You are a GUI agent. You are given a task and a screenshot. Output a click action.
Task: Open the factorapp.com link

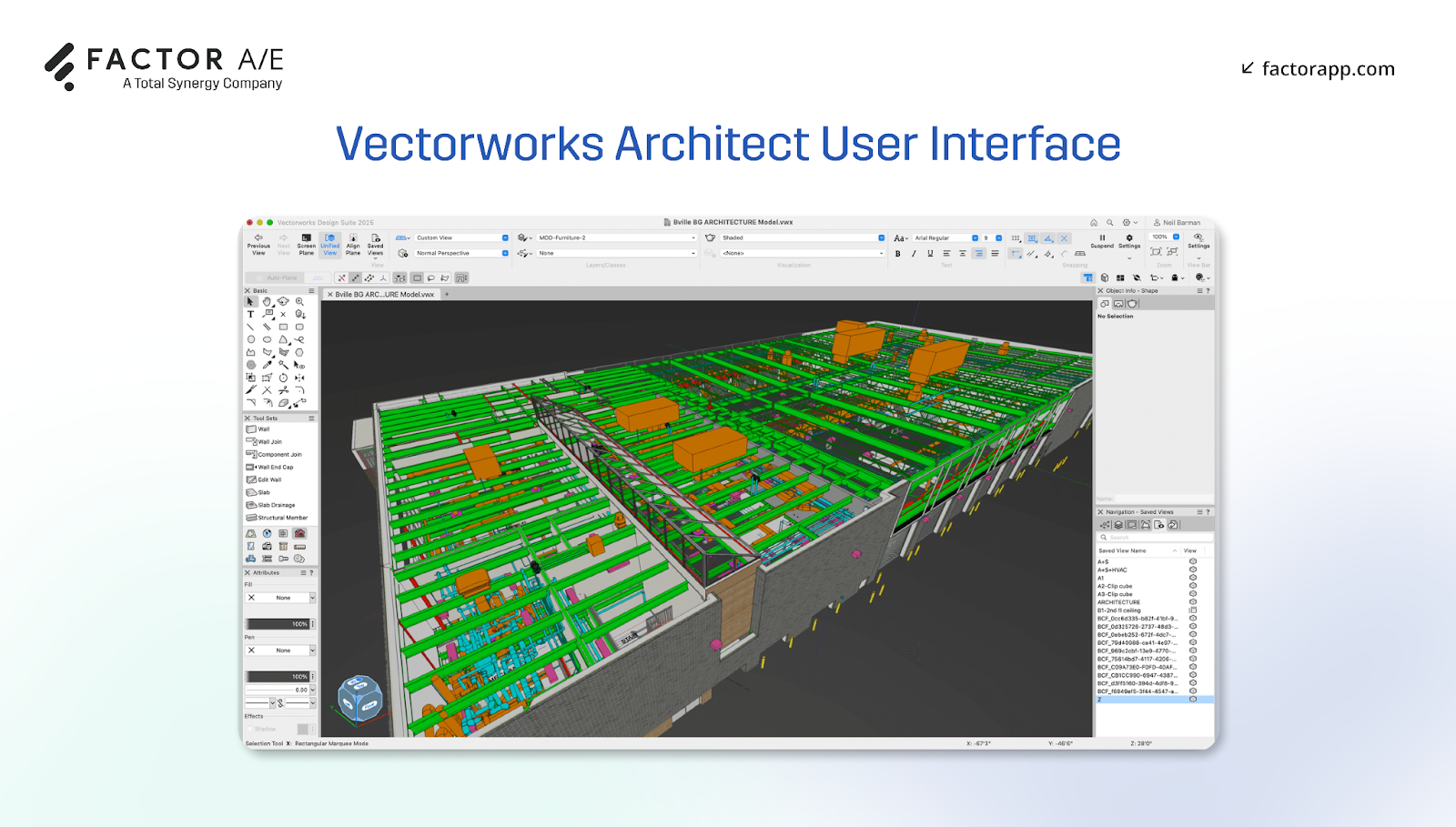click(1327, 68)
